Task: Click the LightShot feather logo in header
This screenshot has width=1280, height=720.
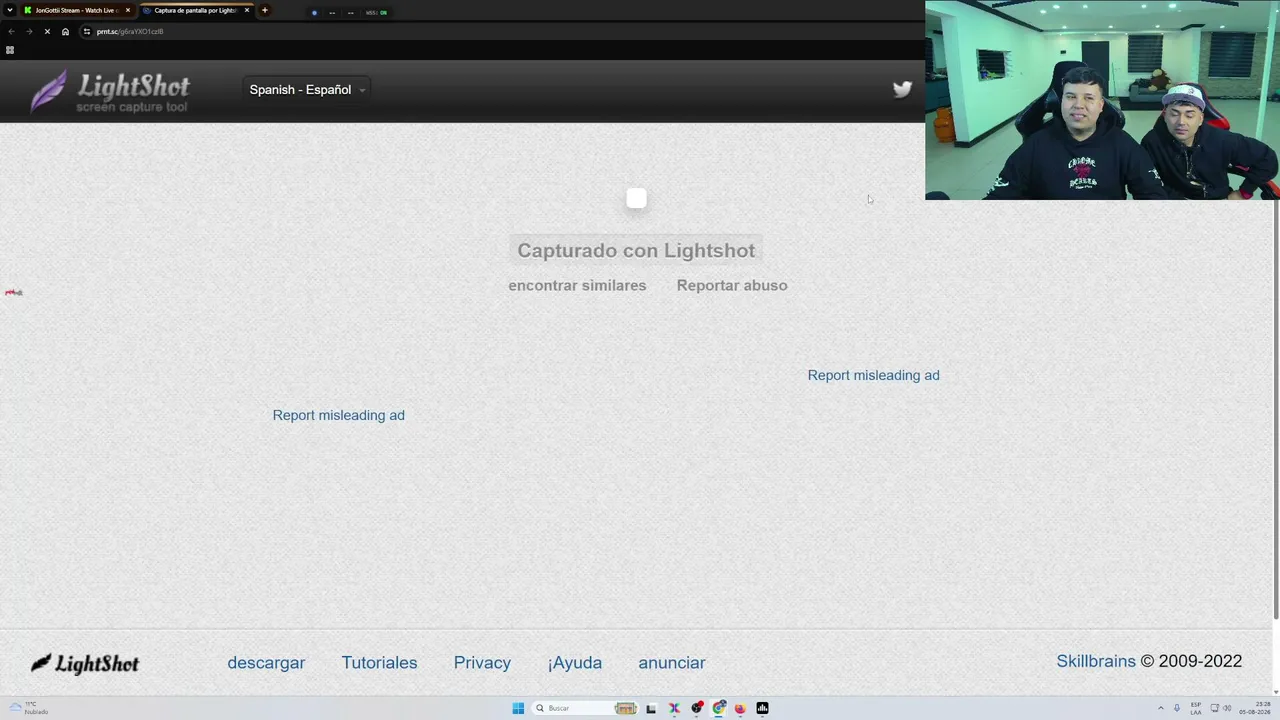Action: (110, 92)
